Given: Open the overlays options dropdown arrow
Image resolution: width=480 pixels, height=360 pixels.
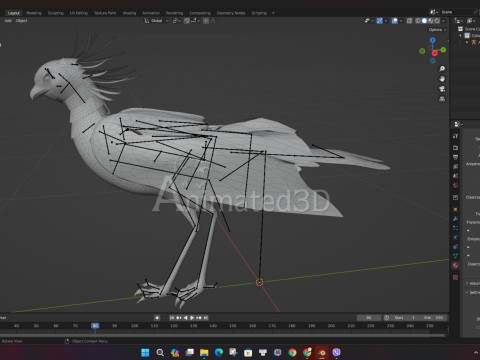Looking at the screenshot, I should (401, 21).
